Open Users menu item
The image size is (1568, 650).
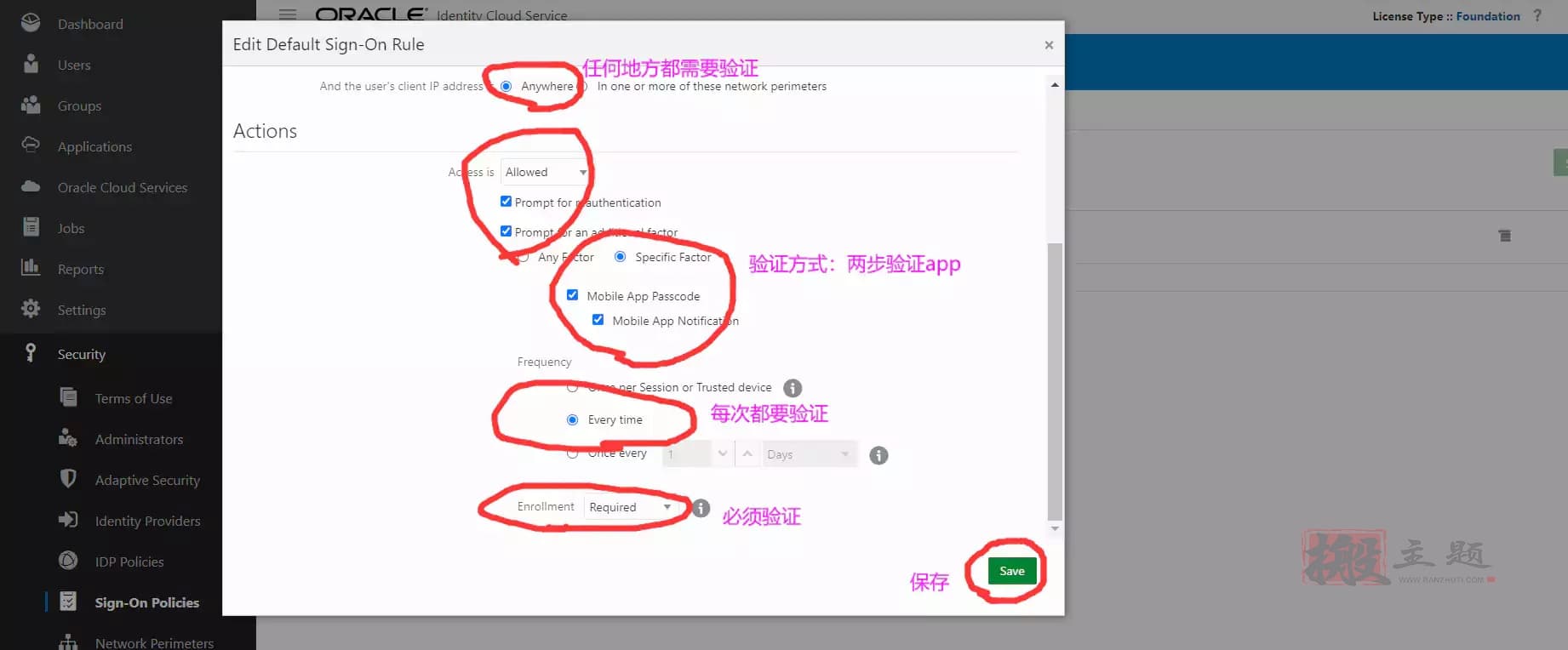[x=74, y=65]
